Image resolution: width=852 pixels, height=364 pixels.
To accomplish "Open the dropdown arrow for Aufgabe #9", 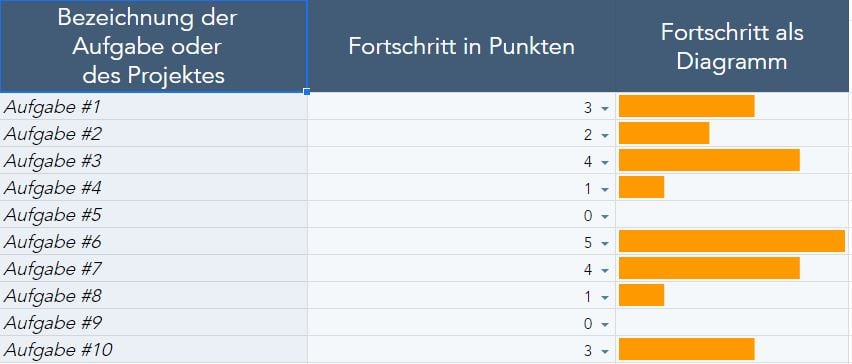I will [x=605, y=325].
